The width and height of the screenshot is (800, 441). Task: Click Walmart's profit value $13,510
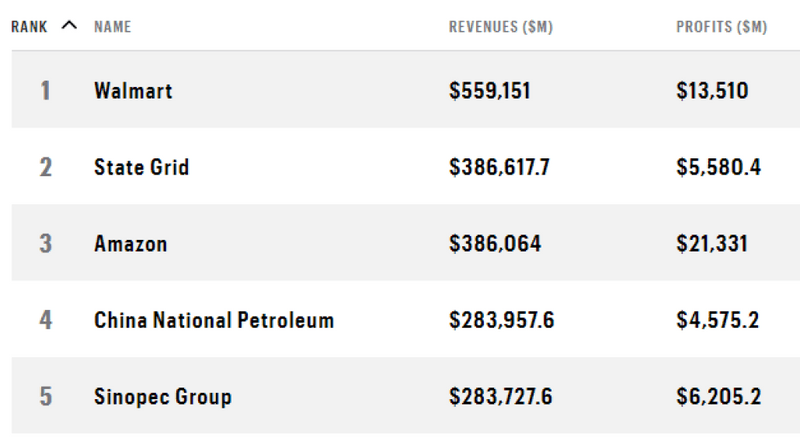tap(712, 91)
